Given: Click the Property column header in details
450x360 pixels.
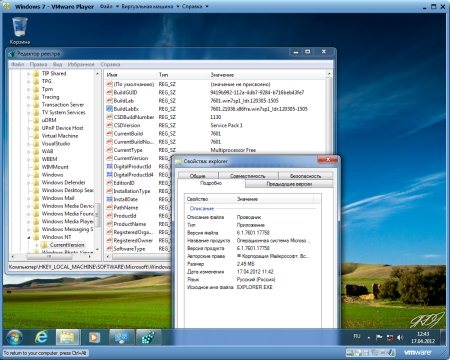Looking at the screenshot, I should click(x=210, y=199).
